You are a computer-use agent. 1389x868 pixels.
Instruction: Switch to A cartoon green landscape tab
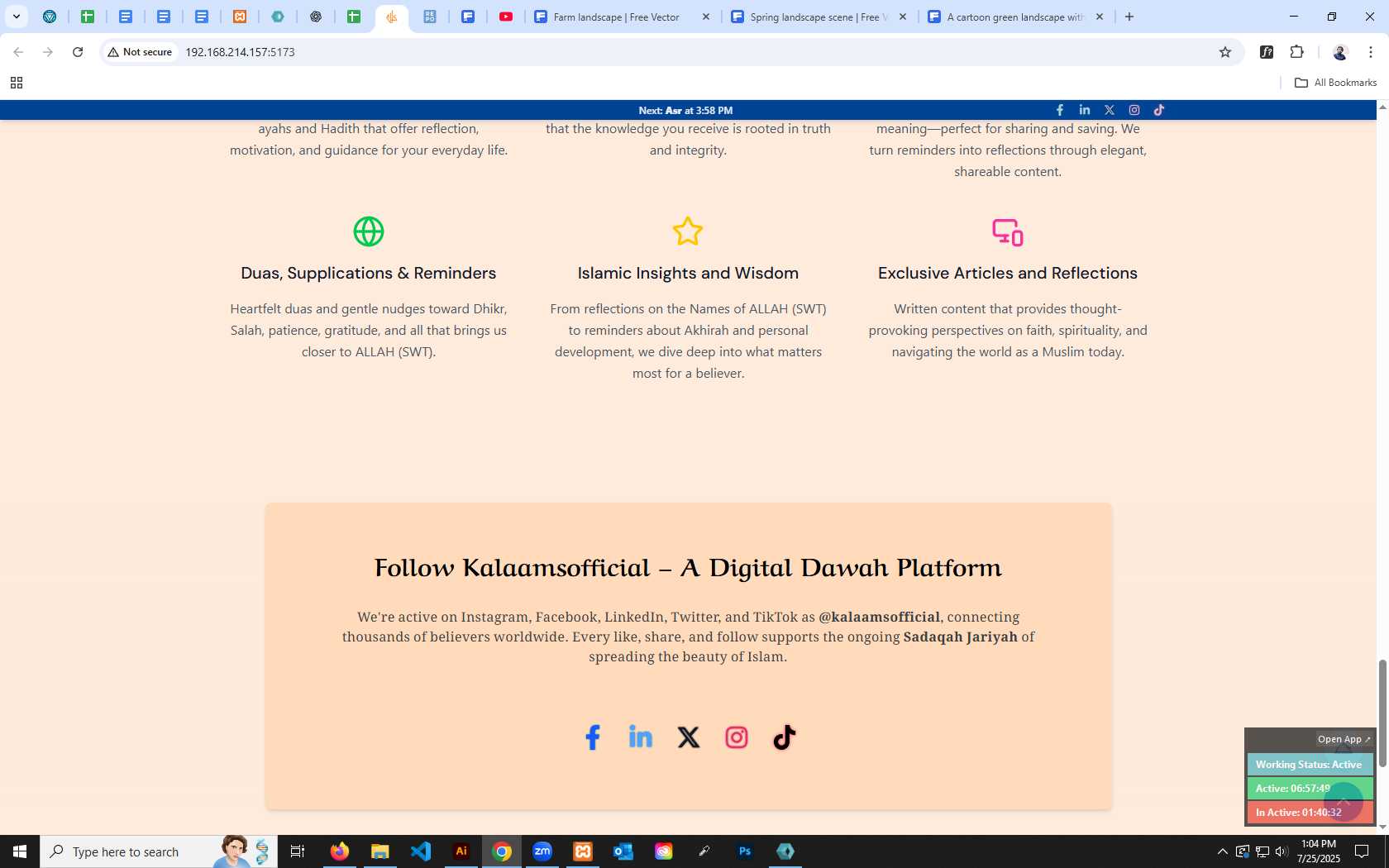point(1015,17)
